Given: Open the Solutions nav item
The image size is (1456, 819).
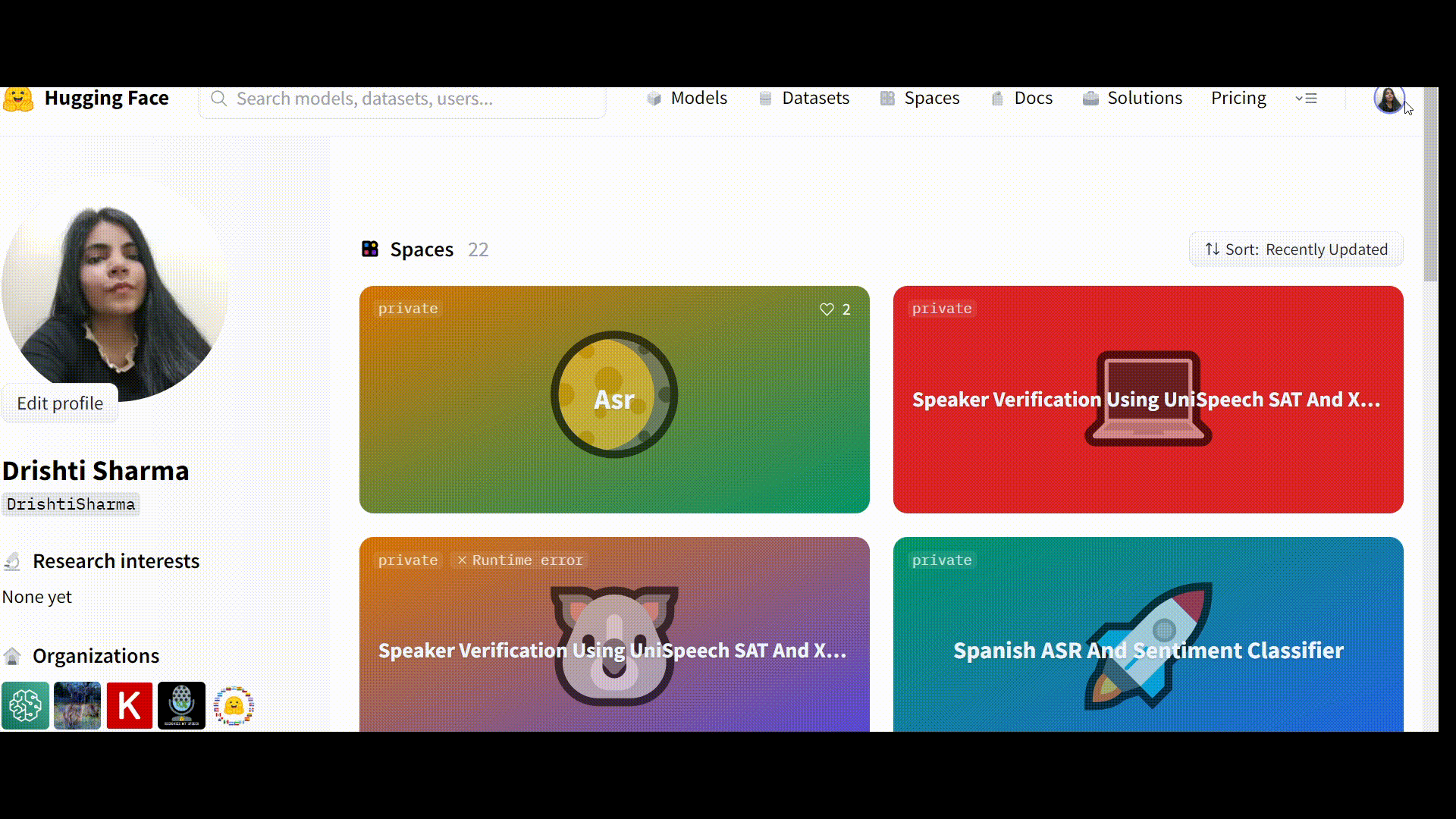Looking at the screenshot, I should (x=1132, y=99).
